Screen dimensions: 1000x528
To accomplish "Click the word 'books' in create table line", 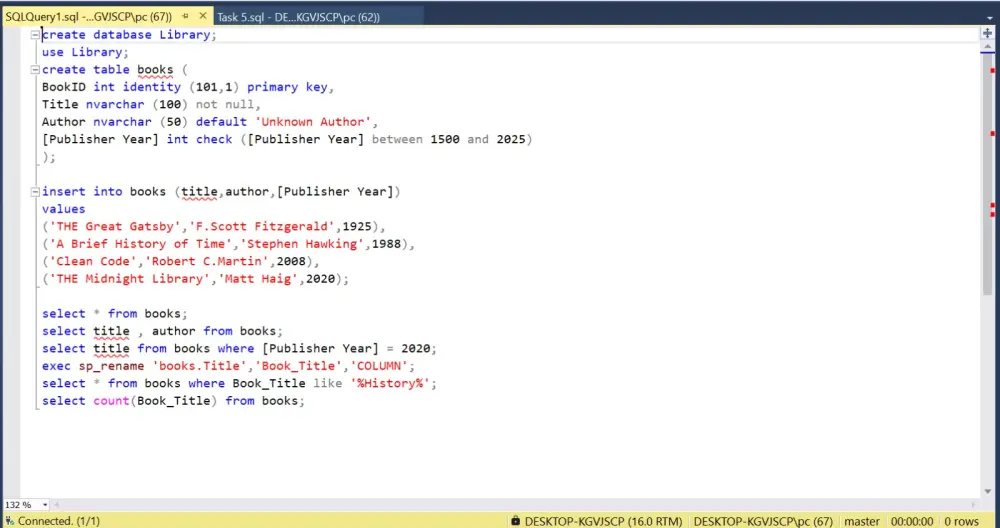I will 155,70.
